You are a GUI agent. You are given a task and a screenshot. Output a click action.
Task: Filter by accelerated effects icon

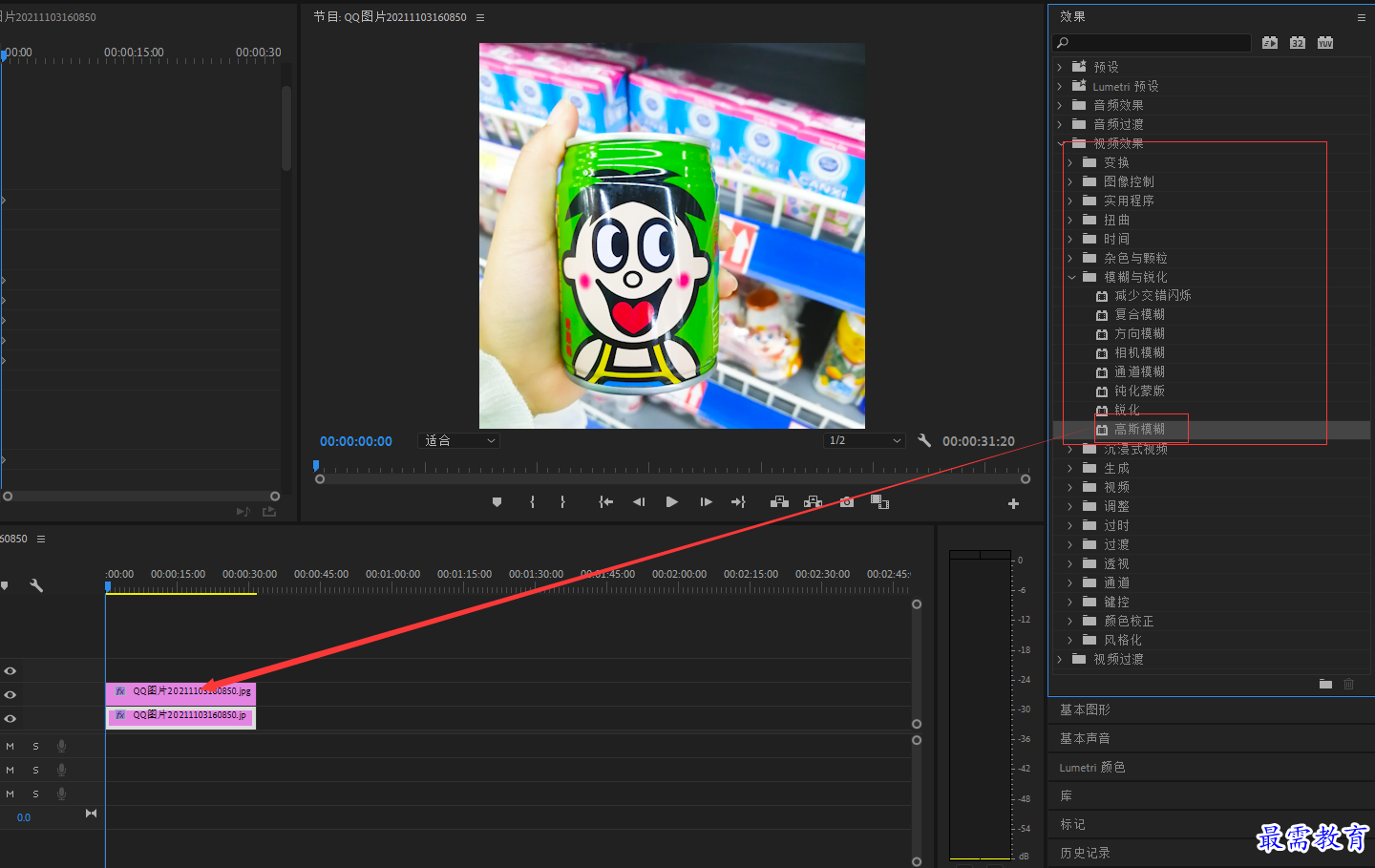tap(1269, 43)
